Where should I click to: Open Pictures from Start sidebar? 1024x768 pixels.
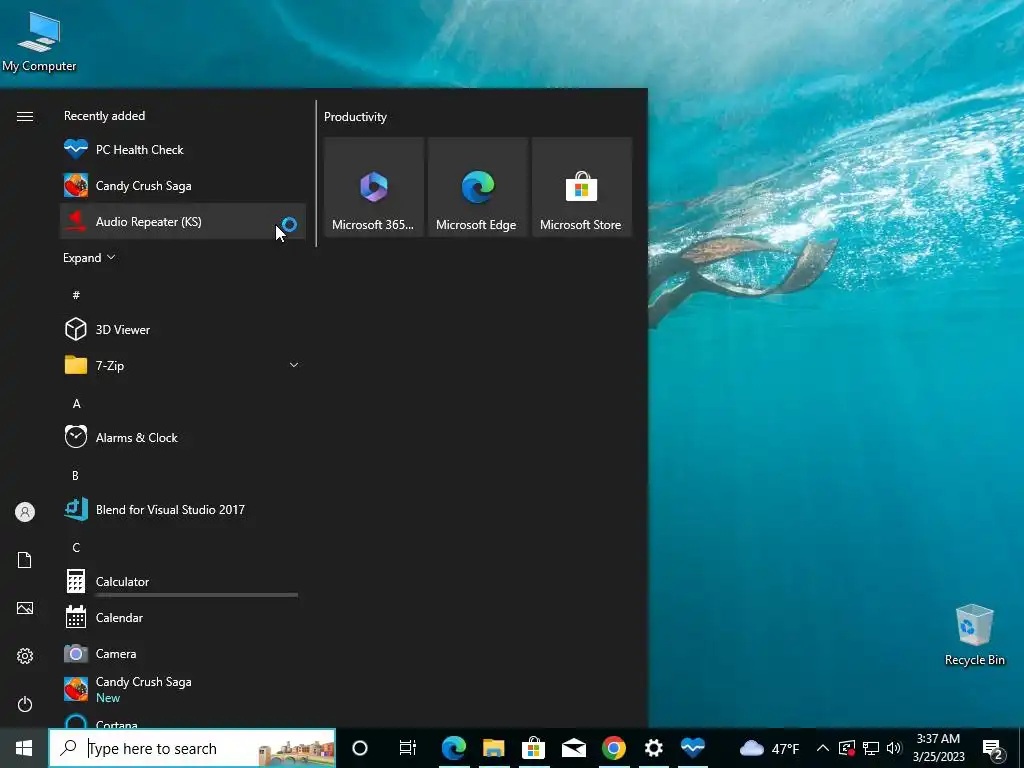[25, 608]
